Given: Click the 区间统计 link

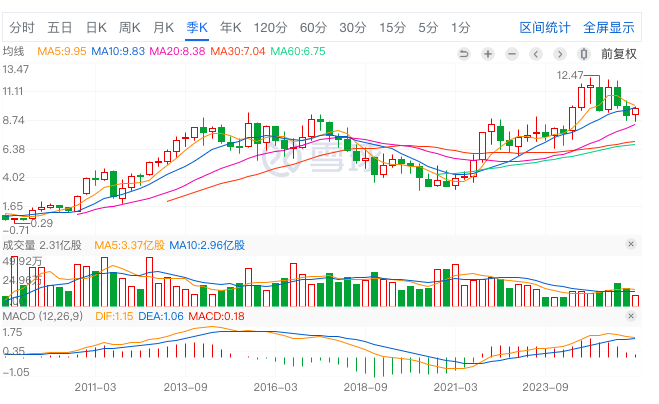Looking at the screenshot, I should pos(545,27).
